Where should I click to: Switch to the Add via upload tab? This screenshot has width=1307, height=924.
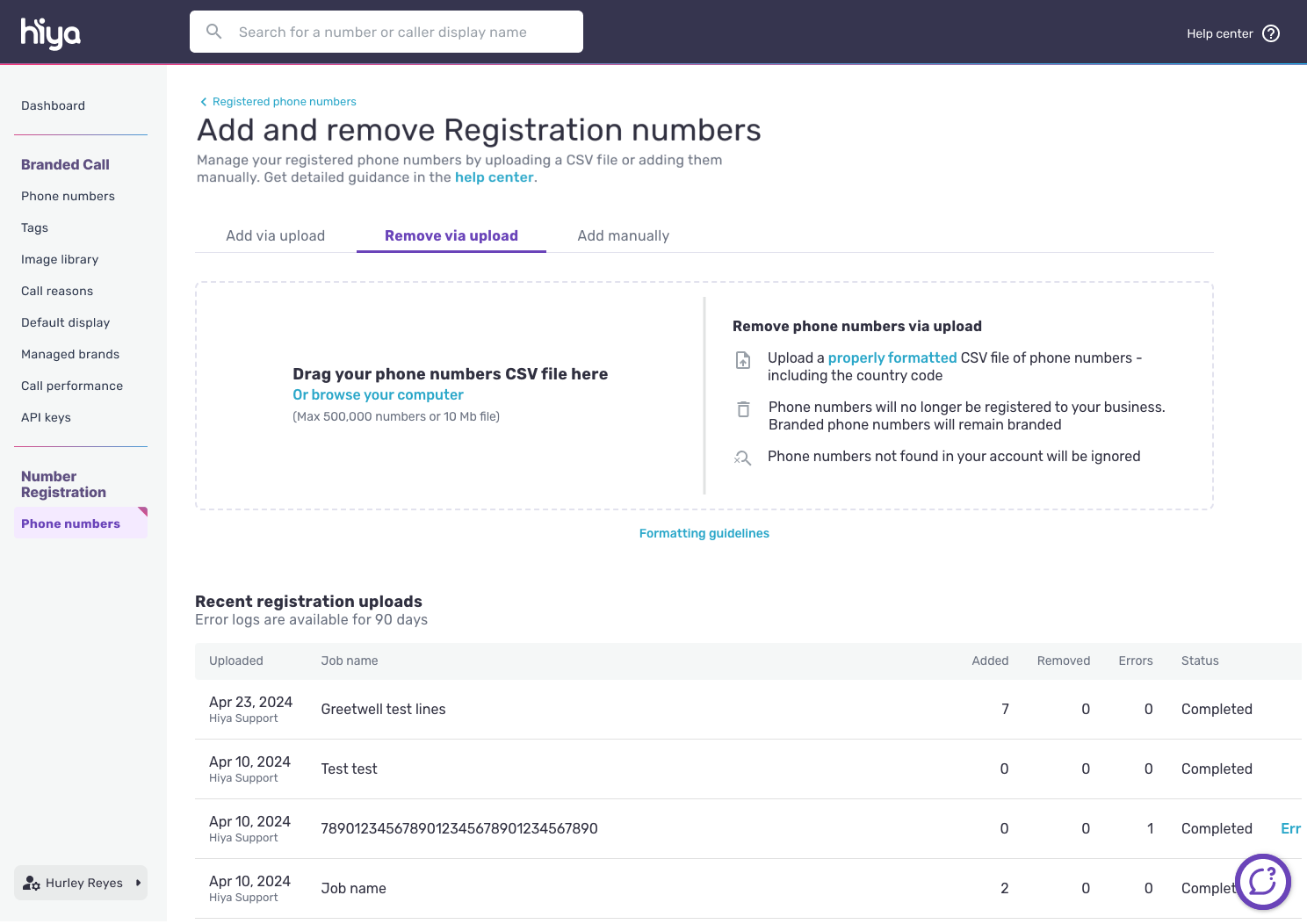click(275, 235)
